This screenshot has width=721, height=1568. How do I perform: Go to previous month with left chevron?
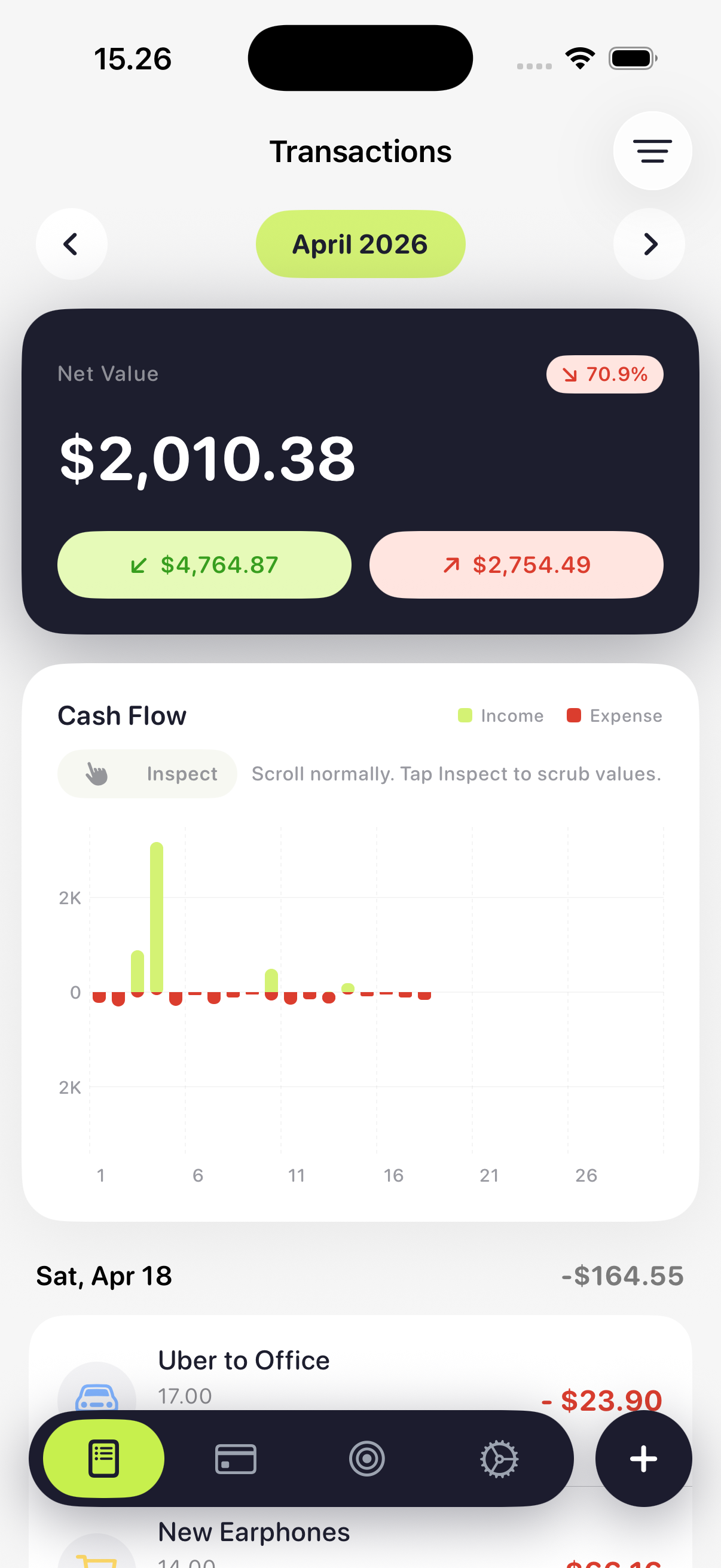(x=71, y=244)
